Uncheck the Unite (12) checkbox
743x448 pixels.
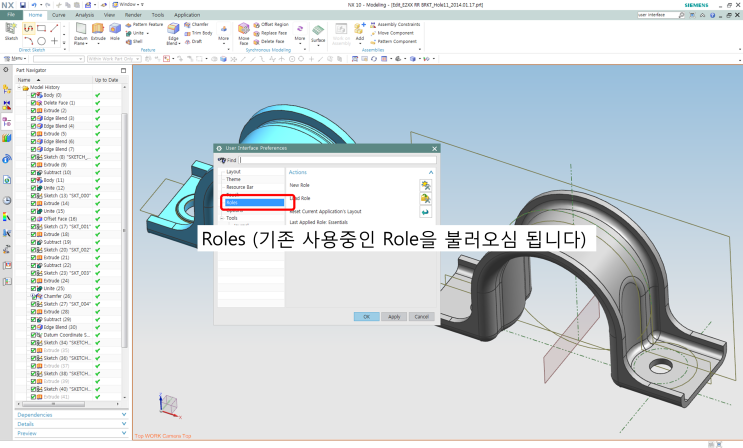coord(34,188)
